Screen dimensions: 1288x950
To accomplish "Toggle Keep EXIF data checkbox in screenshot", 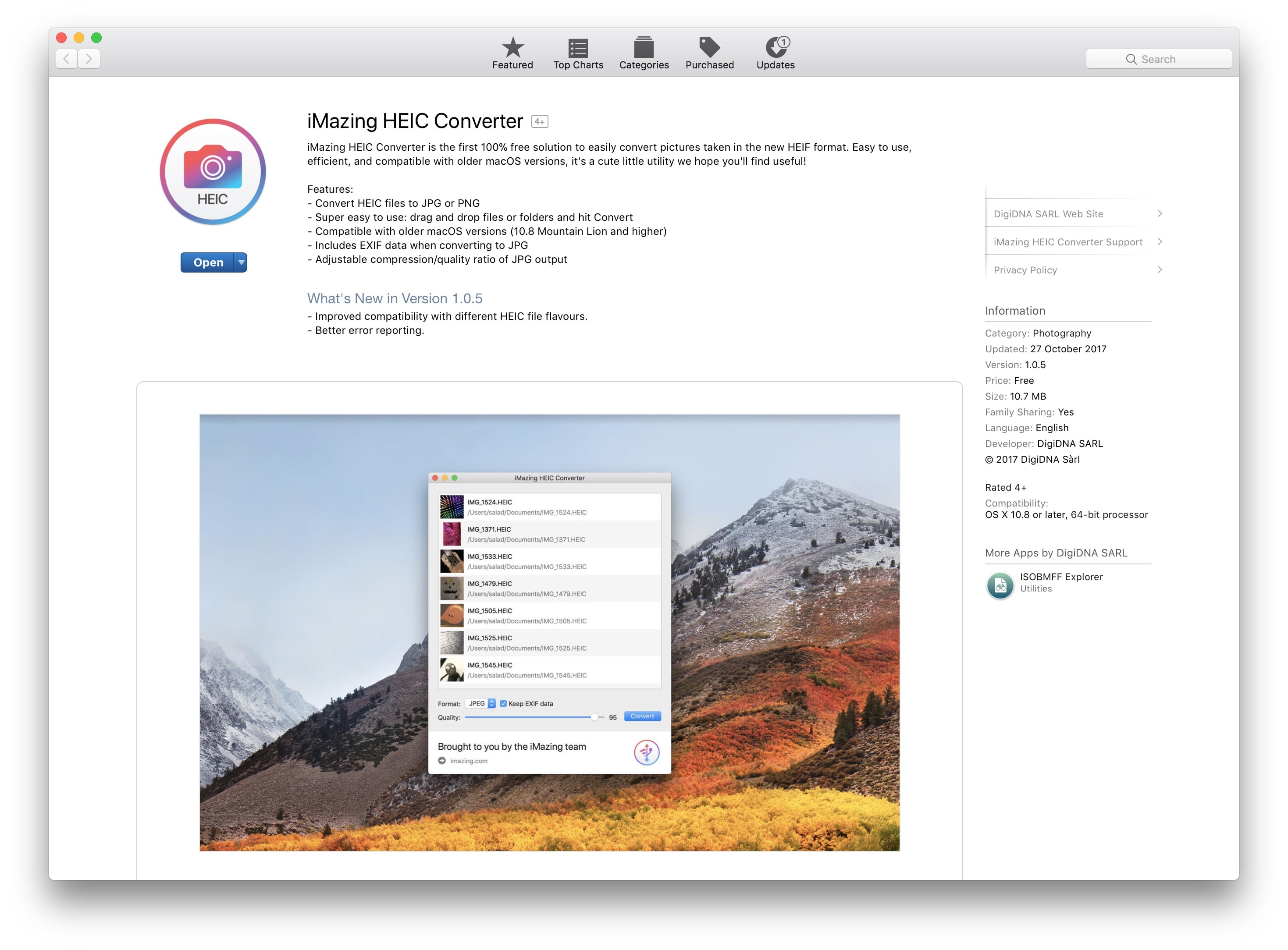I will click(503, 704).
